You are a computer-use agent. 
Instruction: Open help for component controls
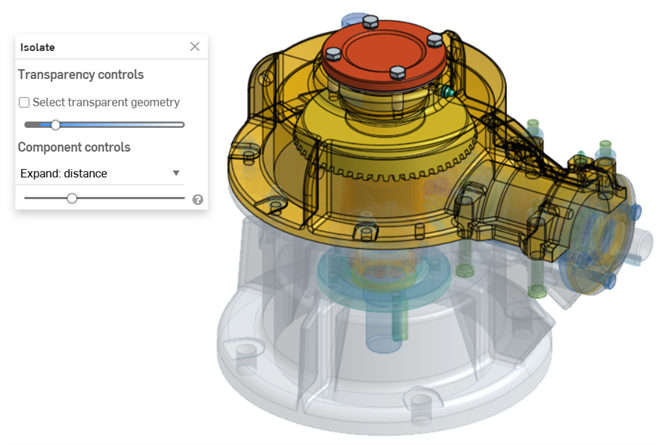point(198,200)
